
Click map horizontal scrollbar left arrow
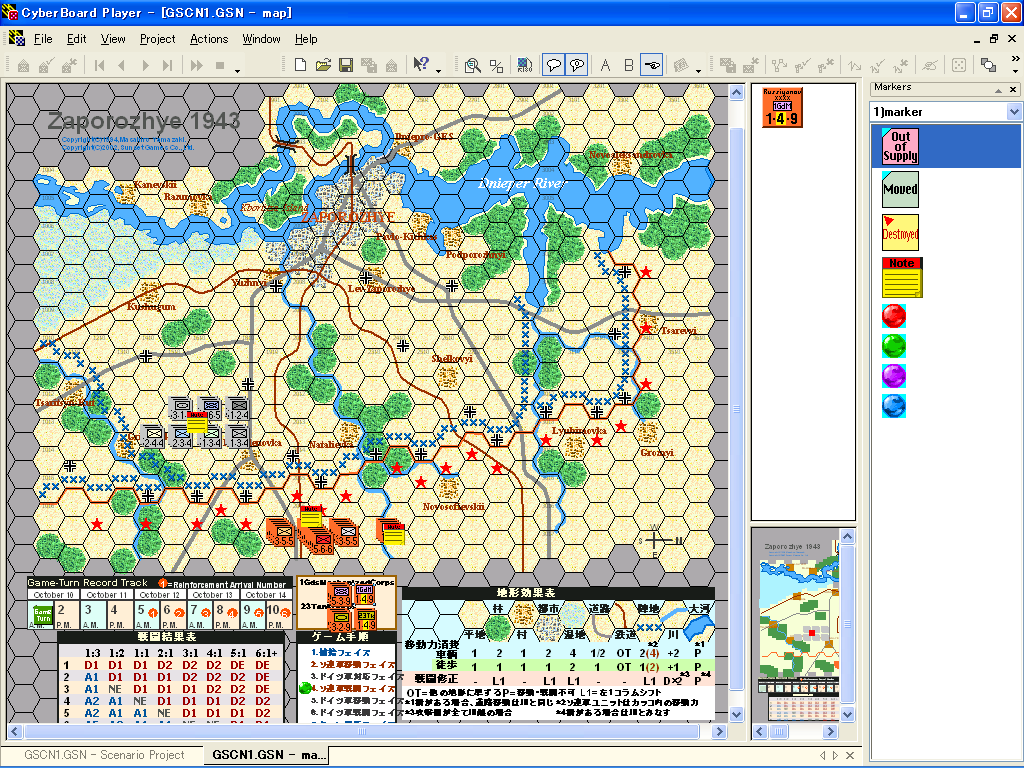pyautogui.click(x=14, y=731)
